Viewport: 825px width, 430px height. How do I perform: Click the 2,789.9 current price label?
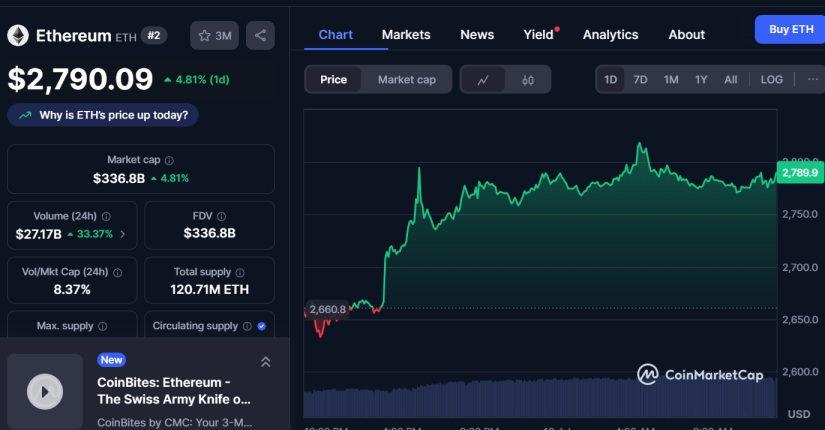coord(800,173)
